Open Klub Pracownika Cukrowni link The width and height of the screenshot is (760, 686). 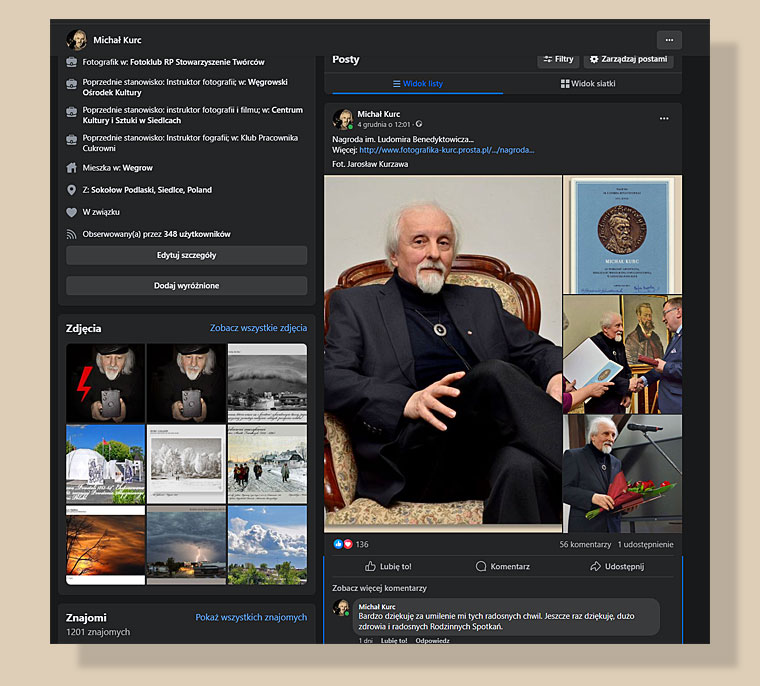(x=190, y=143)
